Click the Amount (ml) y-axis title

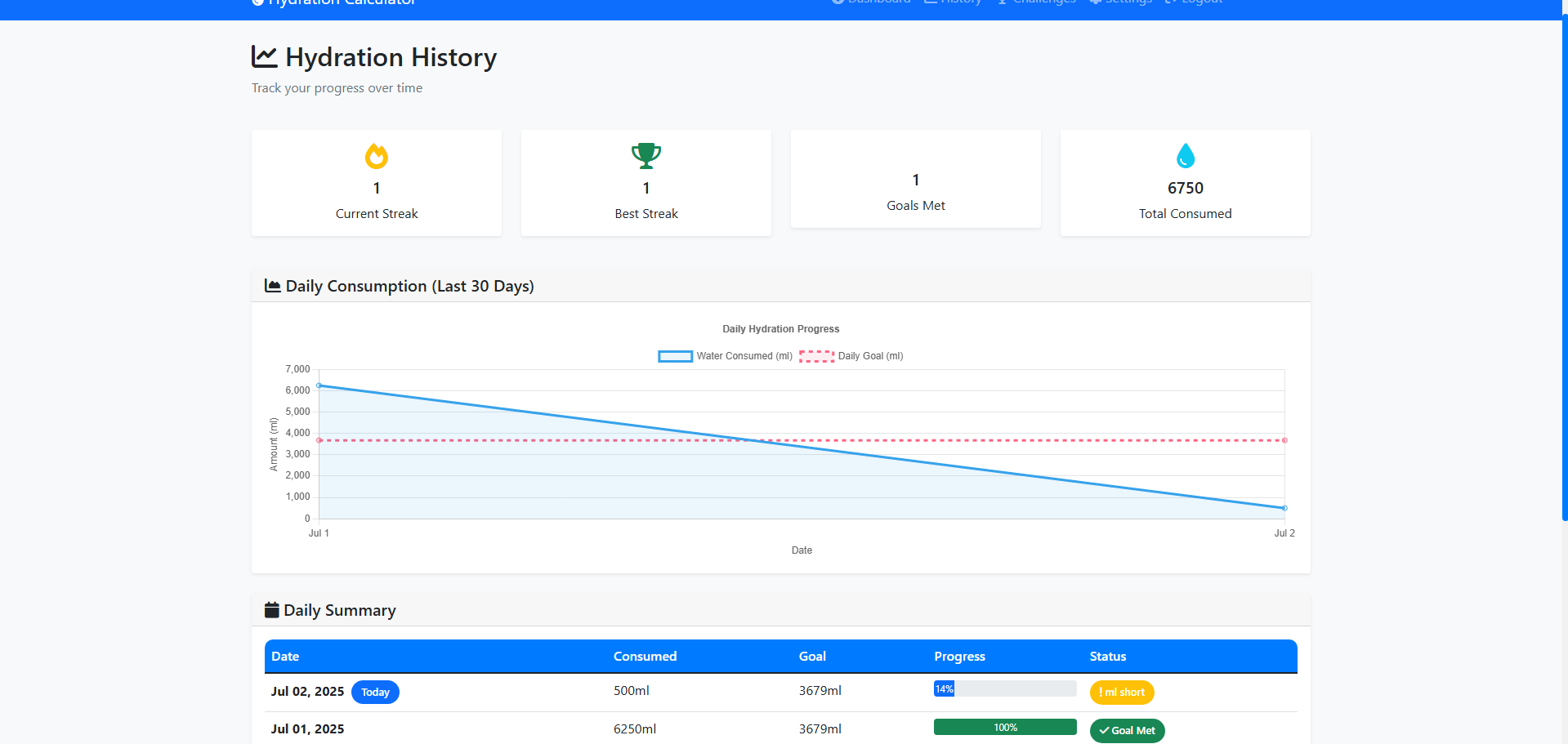[274, 444]
